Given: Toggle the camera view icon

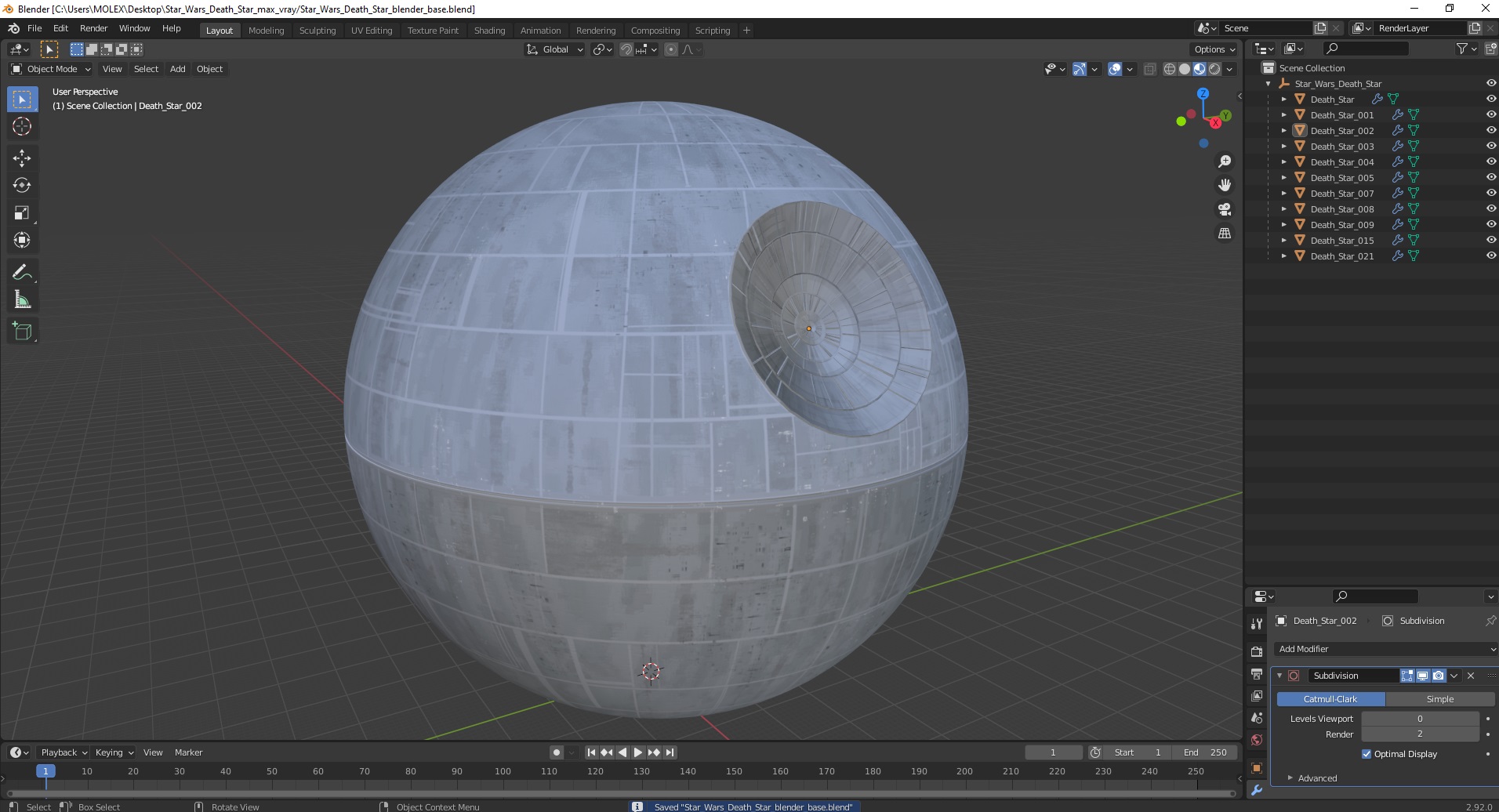Looking at the screenshot, I should (x=1224, y=209).
